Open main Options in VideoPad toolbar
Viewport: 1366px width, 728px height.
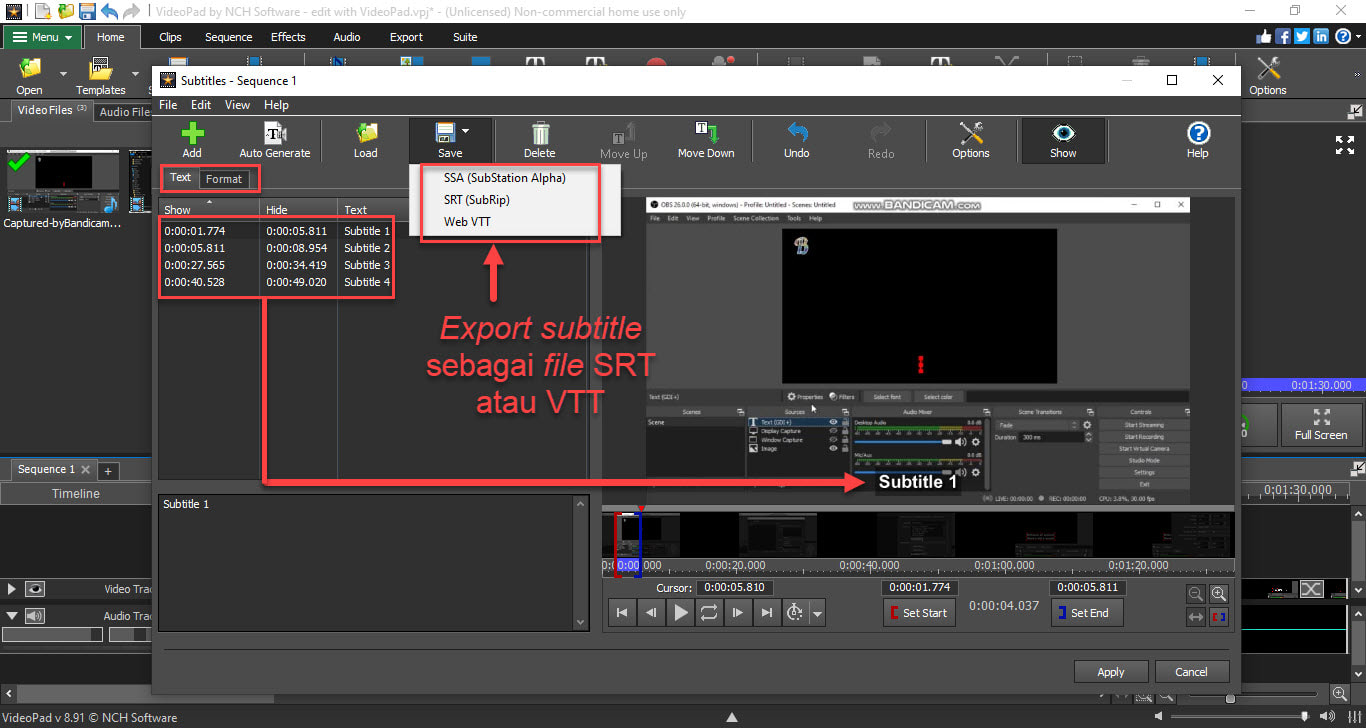[x=1268, y=76]
